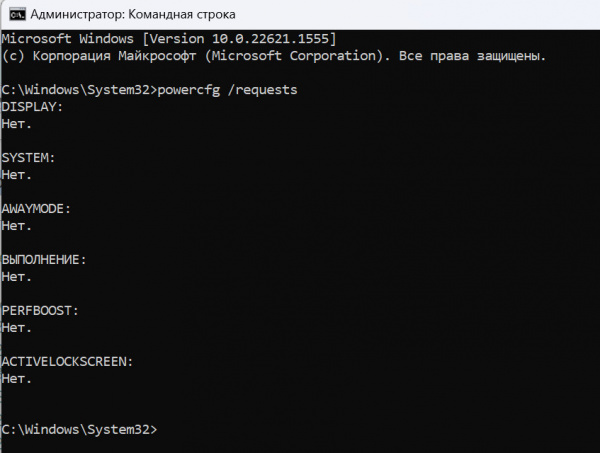Click the 'AWAYMODE:' heading in output
This screenshot has height=453, width=600.
tap(36, 209)
